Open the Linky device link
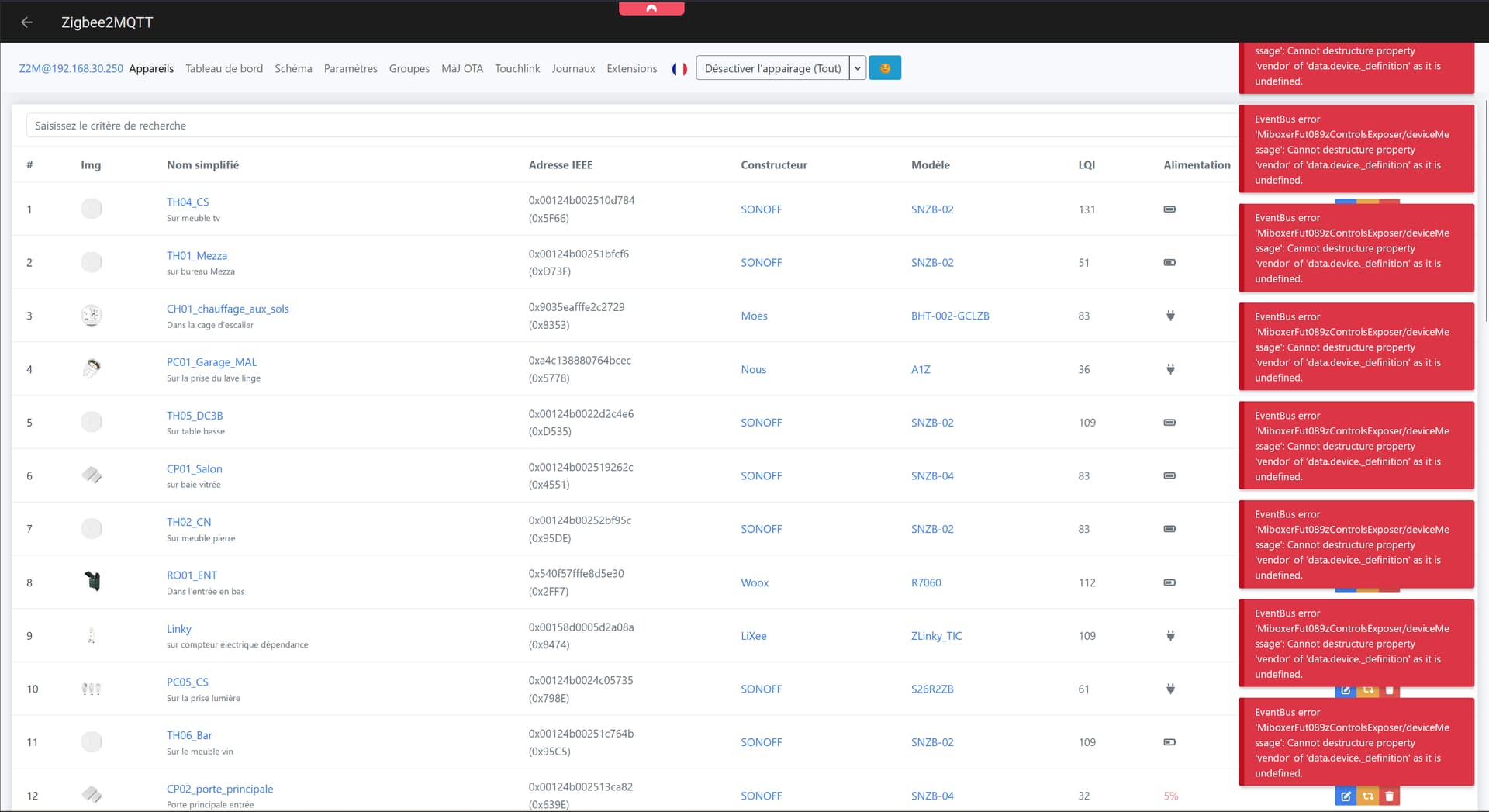The width and height of the screenshot is (1489, 812). 178,629
